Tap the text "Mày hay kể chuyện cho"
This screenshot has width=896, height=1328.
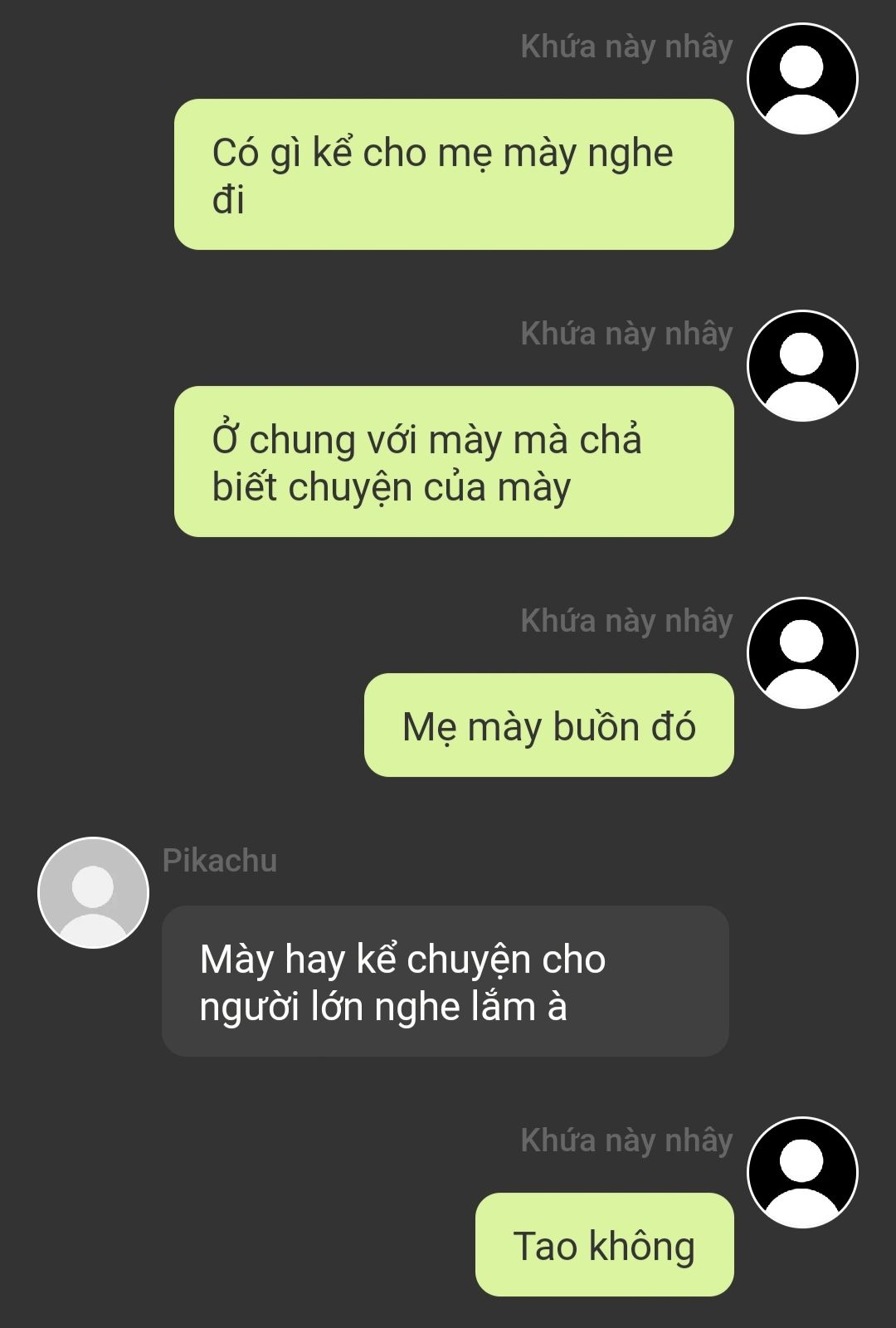tap(403, 959)
